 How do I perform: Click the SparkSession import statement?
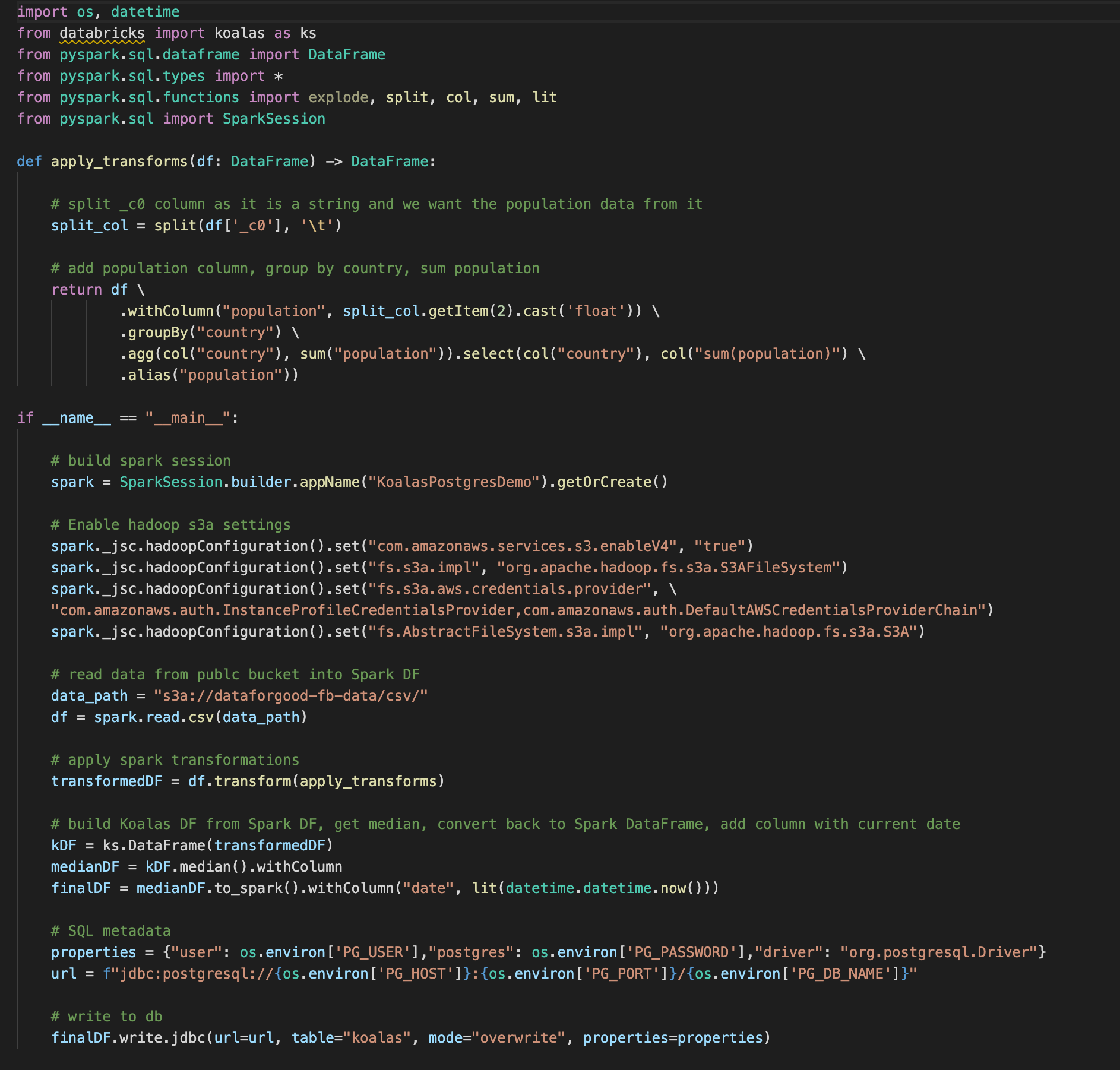(172, 118)
